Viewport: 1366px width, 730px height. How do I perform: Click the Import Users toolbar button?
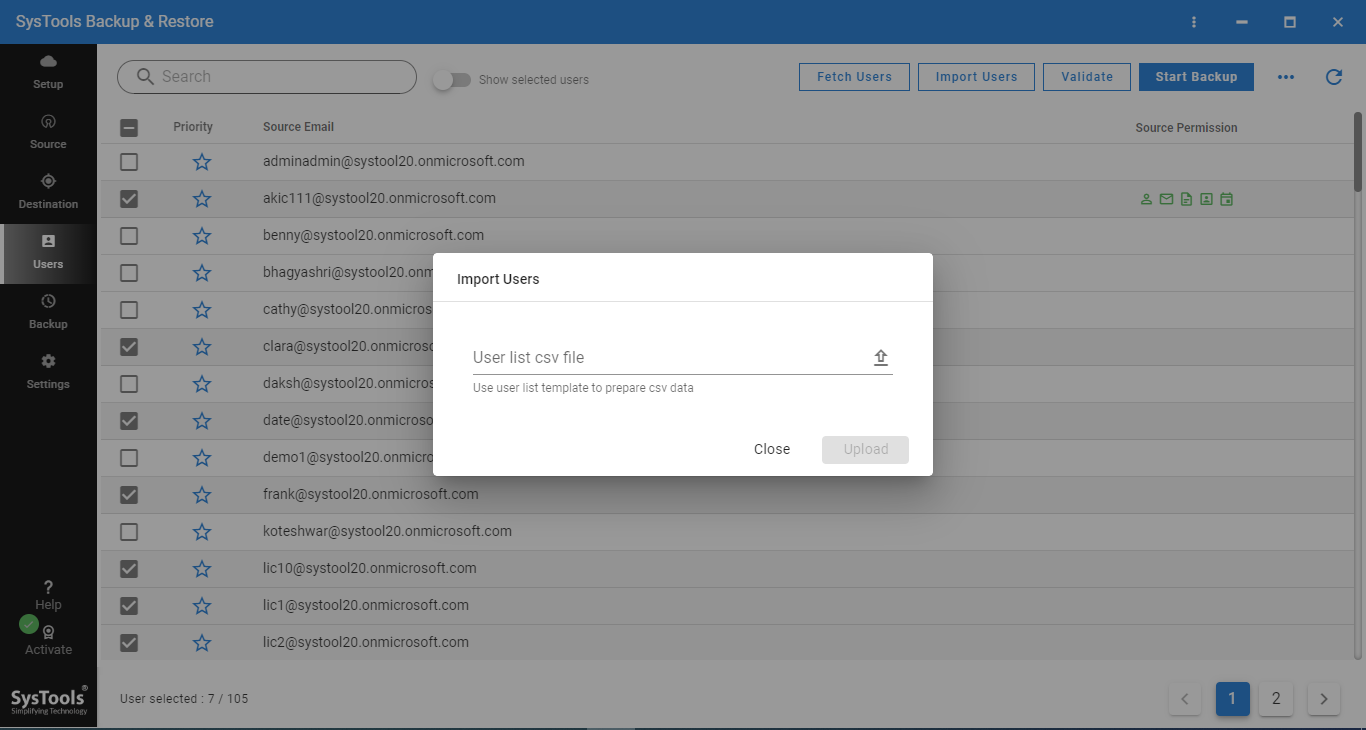coord(976,77)
